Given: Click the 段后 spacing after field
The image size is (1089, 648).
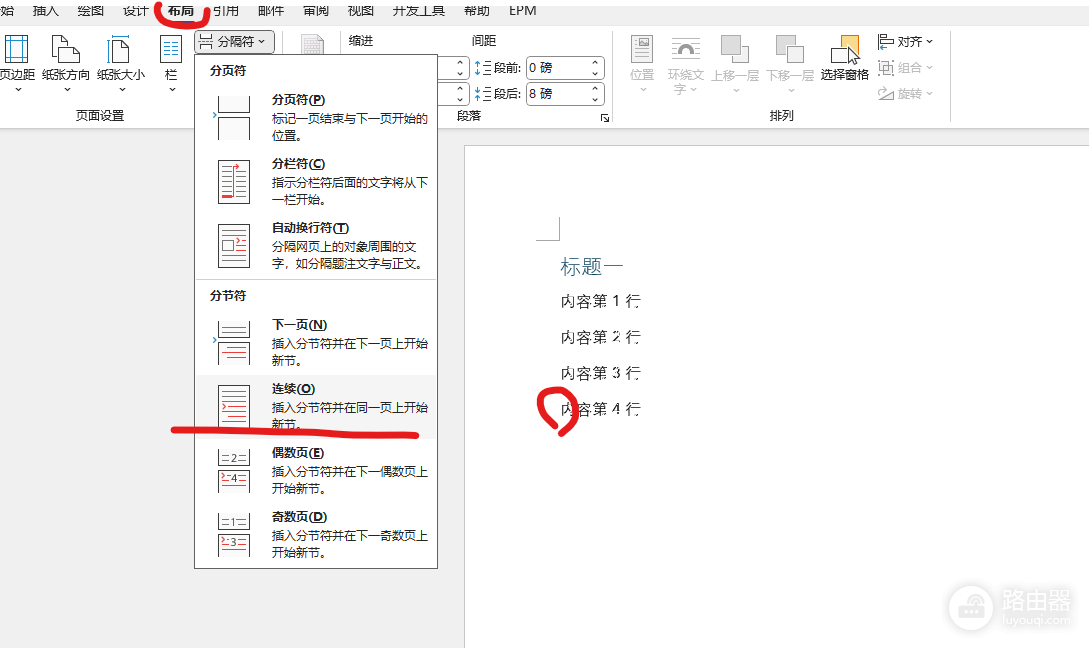Looking at the screenshot, I should click(x=558, y=94).
